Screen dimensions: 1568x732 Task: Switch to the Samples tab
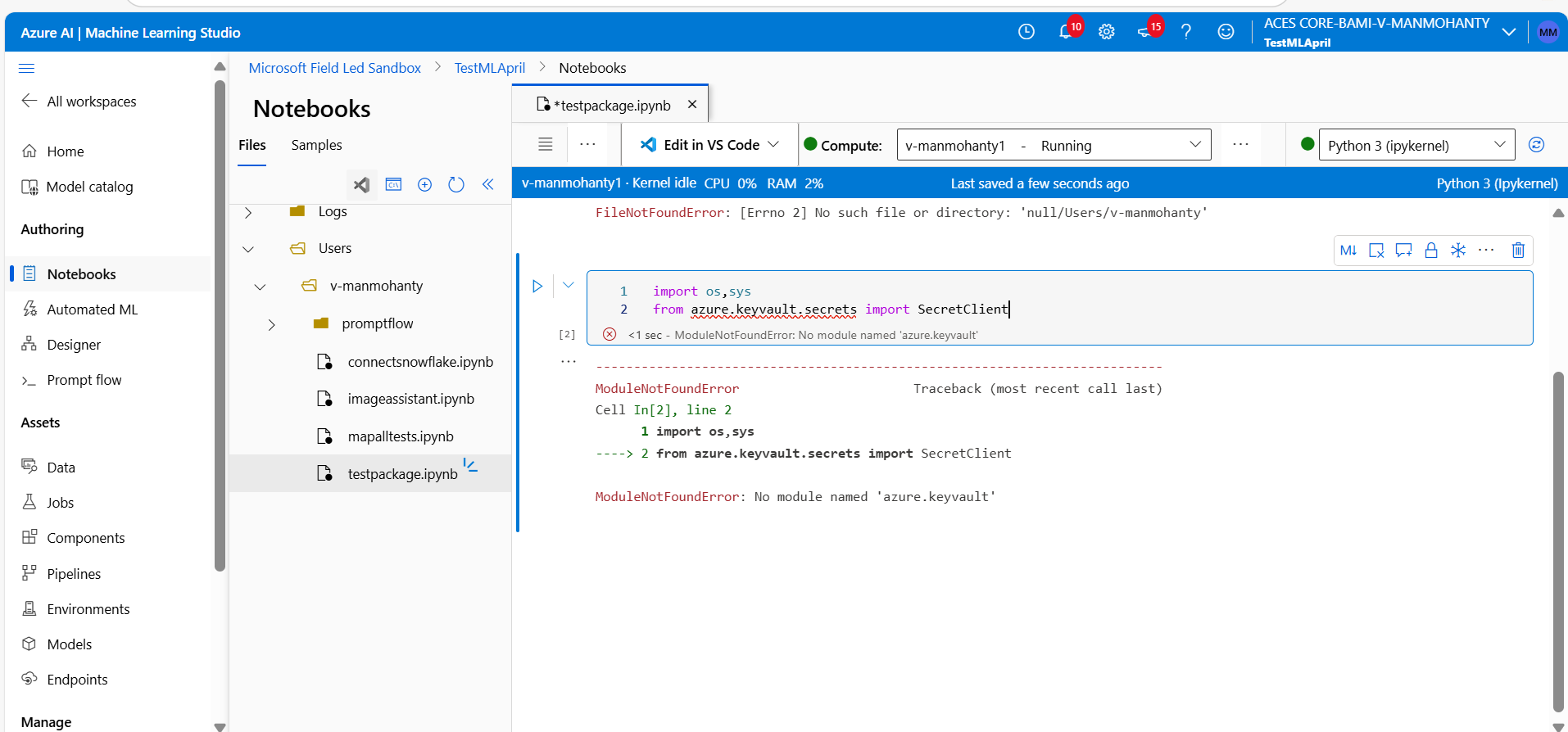pos(316,145)
